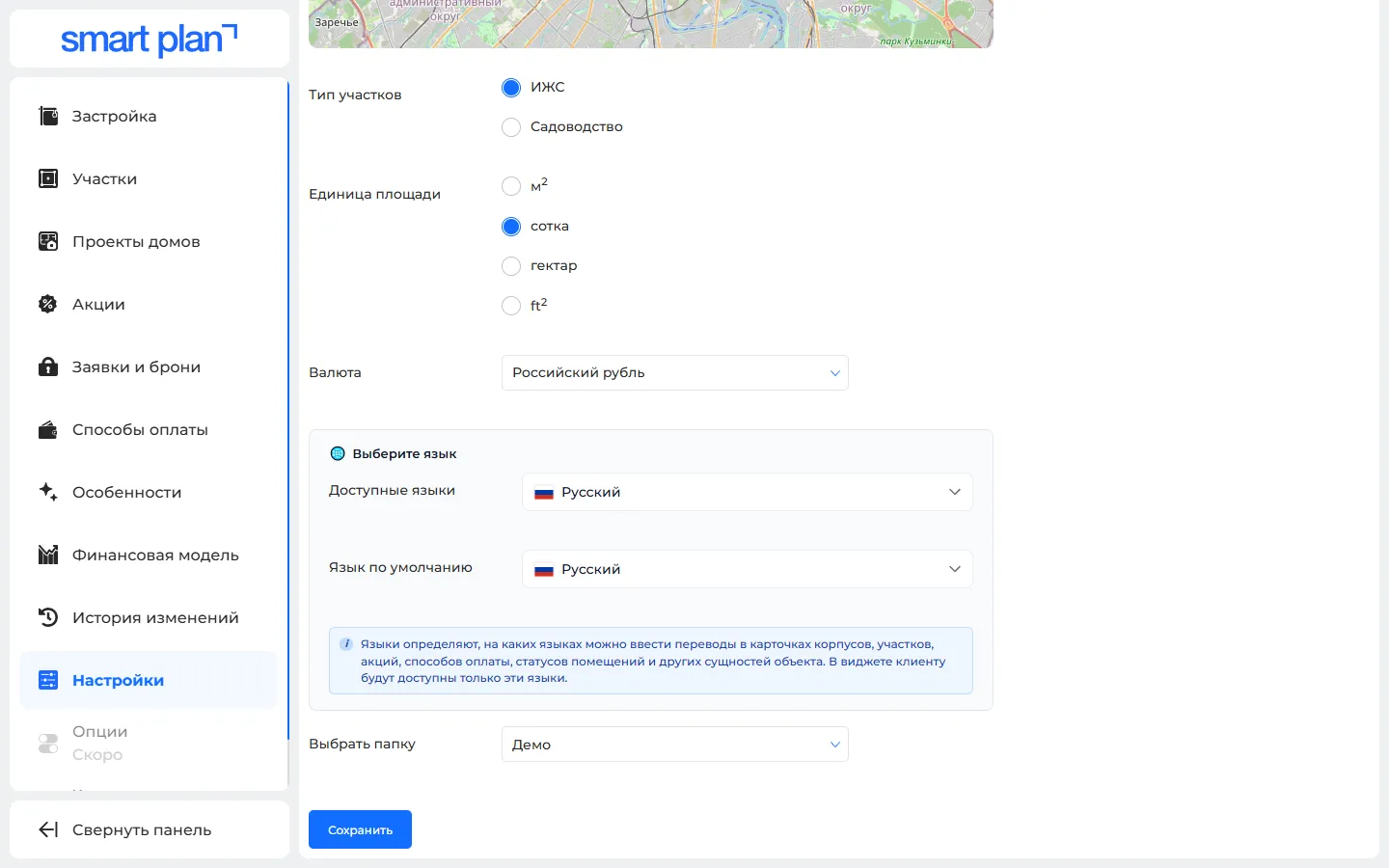
Task: Open the Финансовая модель section
Action: pyautogui.click(x=149, y=556)
